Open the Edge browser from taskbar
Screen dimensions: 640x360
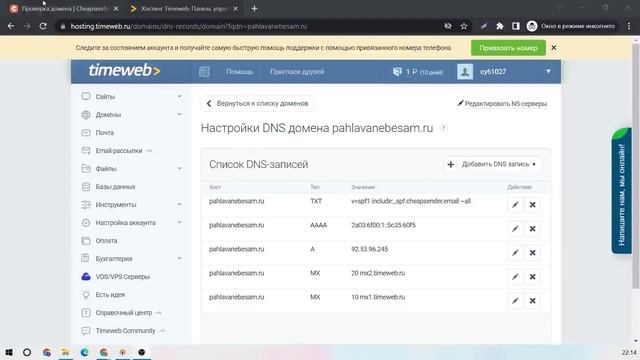[84, 352]
